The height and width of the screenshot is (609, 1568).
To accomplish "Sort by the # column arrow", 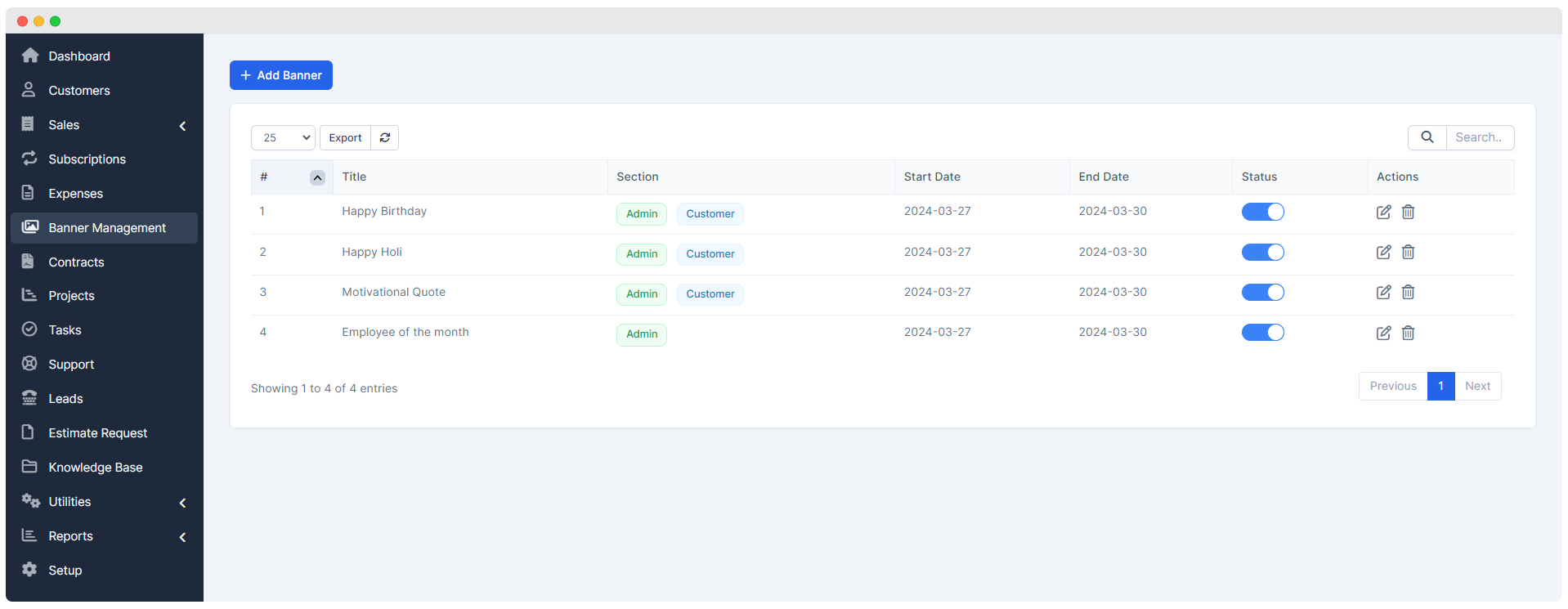I will point(317,177).
